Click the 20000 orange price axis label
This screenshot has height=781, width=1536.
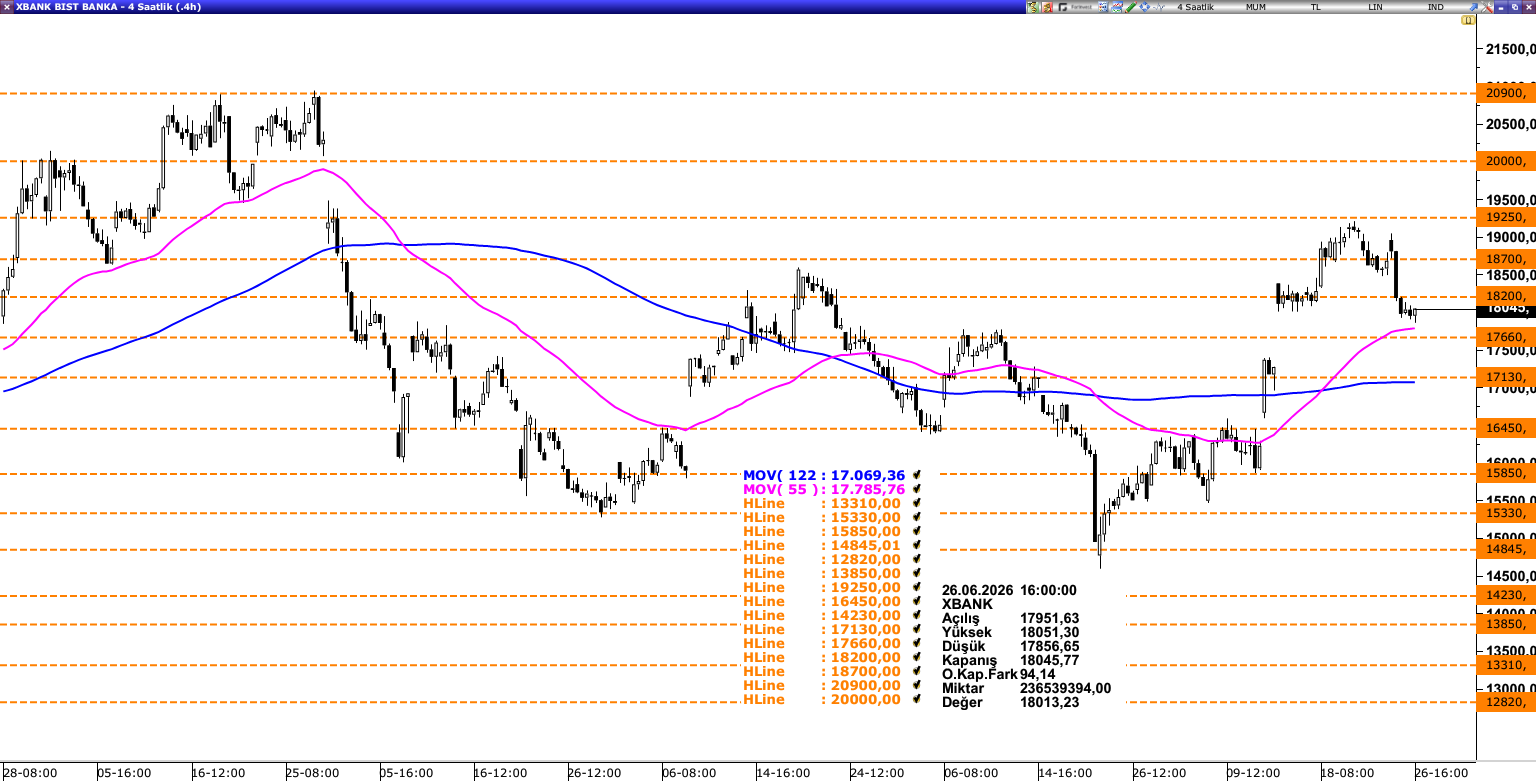(x=1506, y=161)
